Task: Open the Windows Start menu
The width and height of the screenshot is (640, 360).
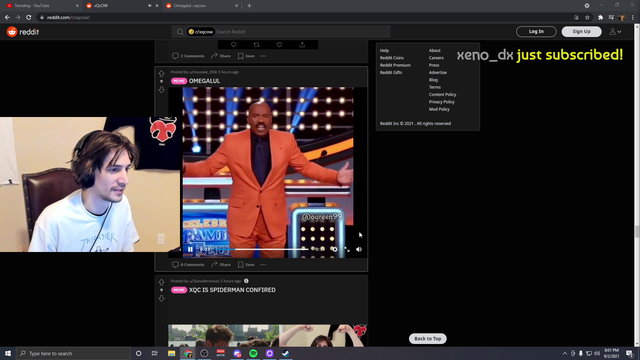Action: point(8,353)
